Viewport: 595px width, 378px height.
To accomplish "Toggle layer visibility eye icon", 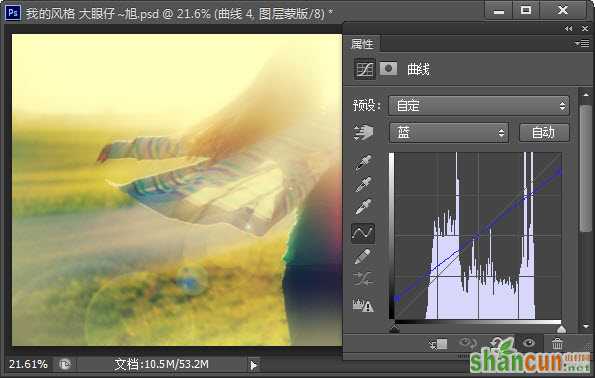I will pyautogui.click(x=529, y=343).
